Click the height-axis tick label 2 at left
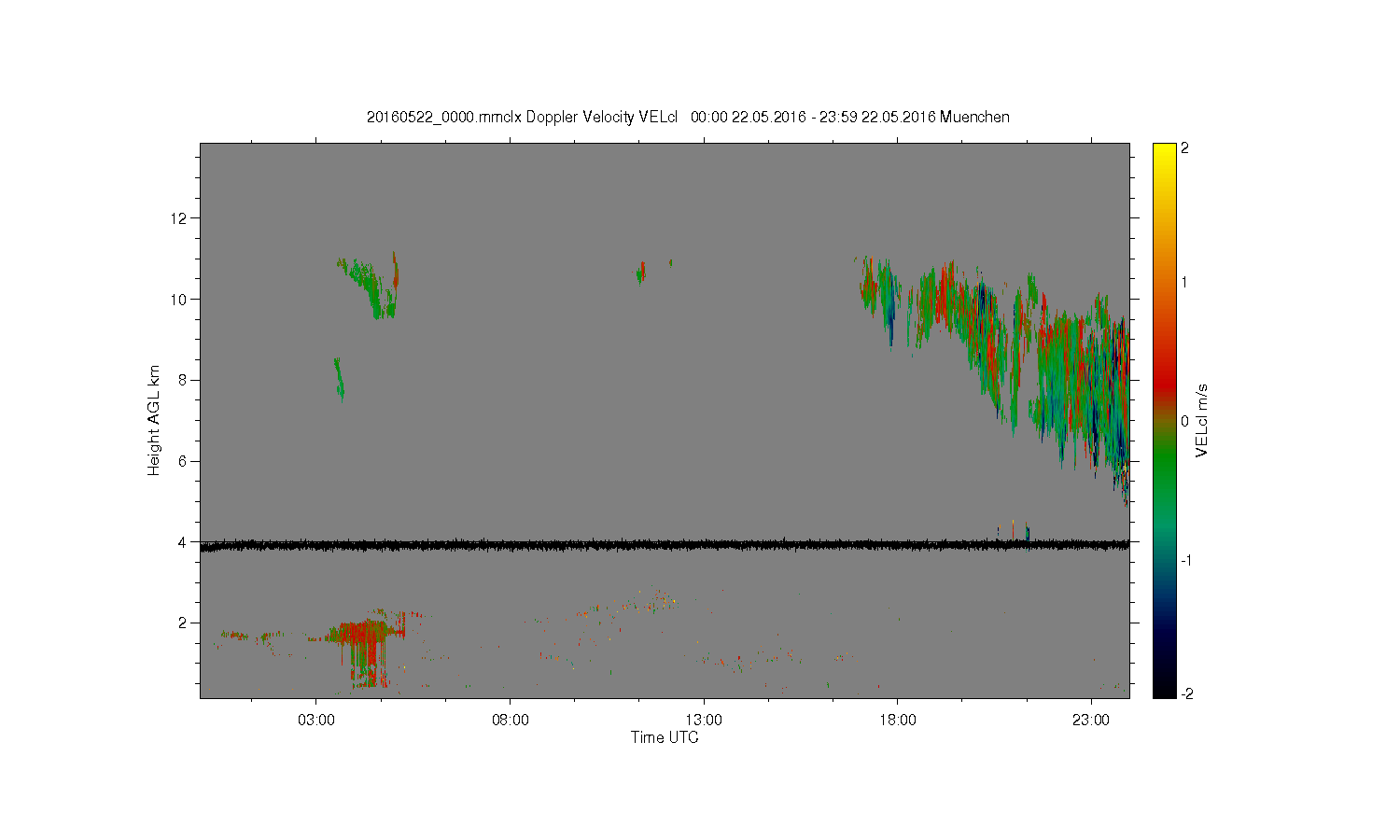 pos(184,623)
